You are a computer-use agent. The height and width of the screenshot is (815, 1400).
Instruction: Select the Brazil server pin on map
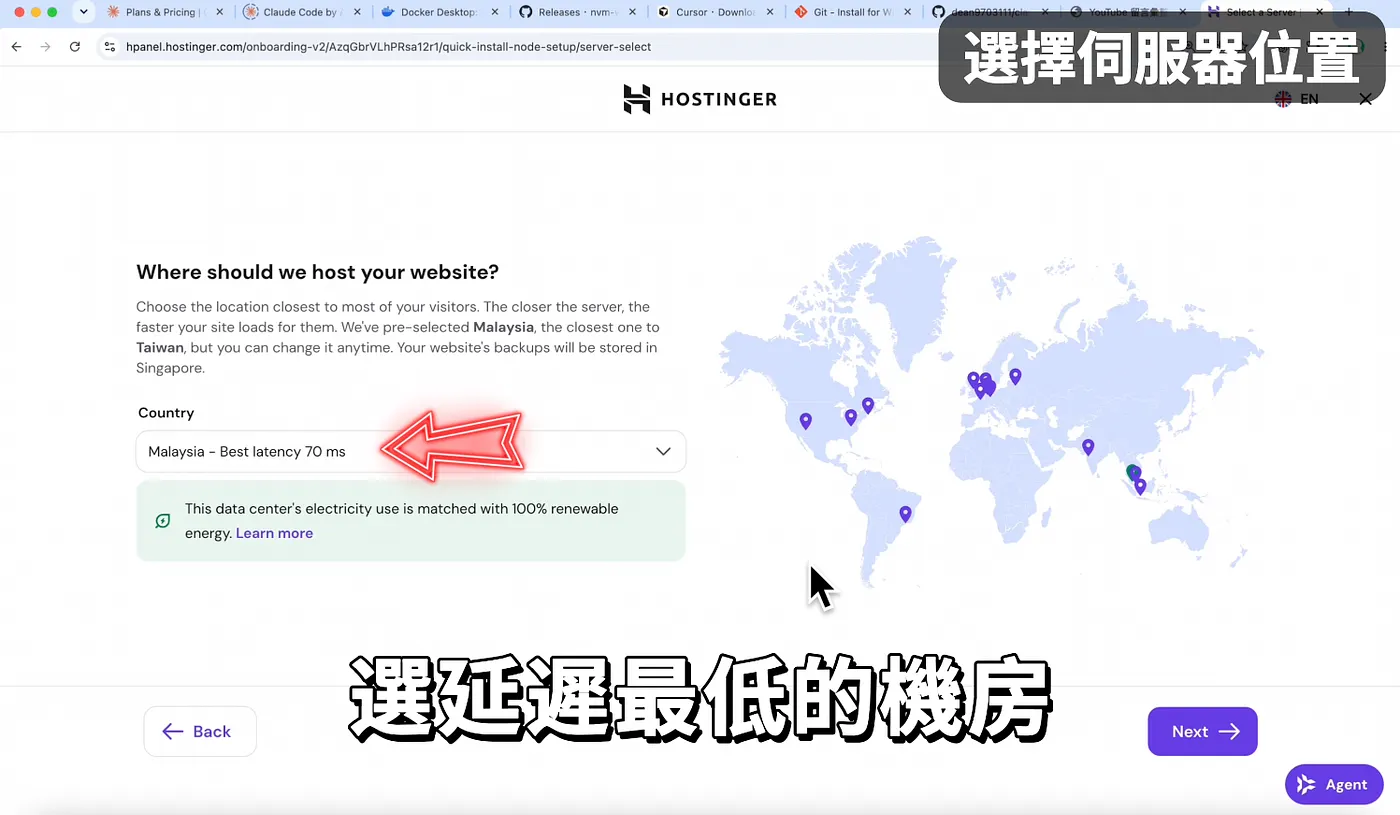click(x=905, y=514)
